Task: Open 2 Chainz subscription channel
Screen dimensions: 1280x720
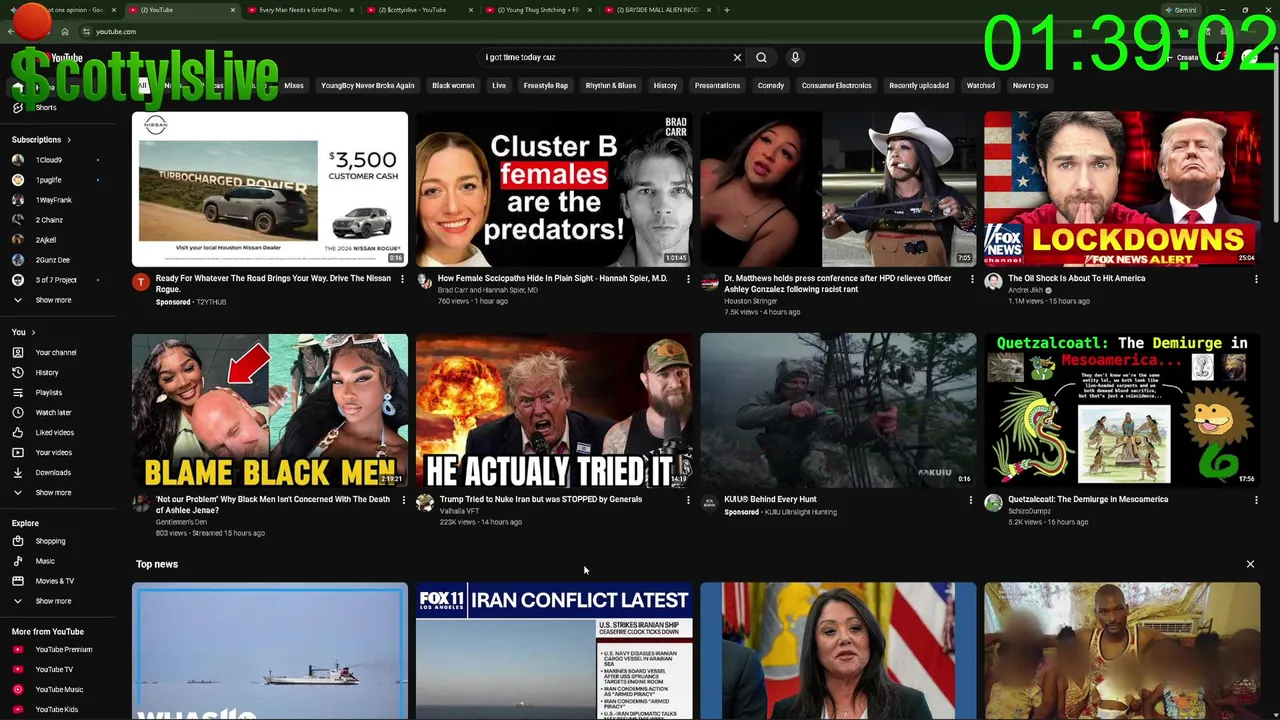Action: pos(49,220)
